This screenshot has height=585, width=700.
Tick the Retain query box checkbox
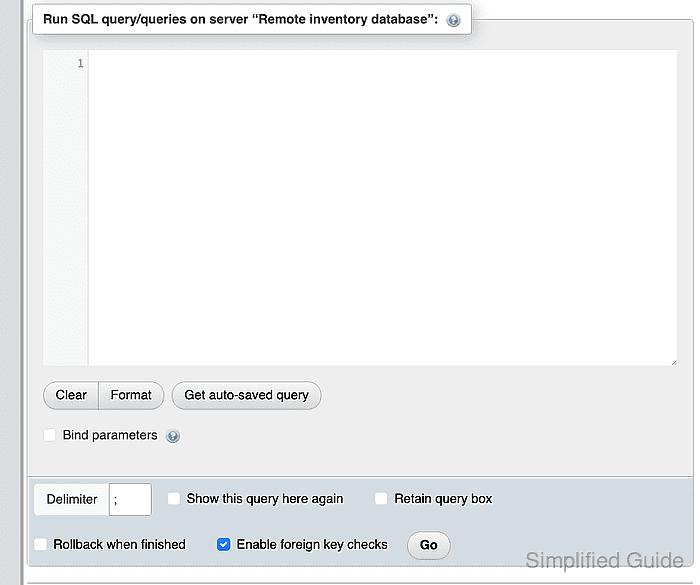coord(381,498)
